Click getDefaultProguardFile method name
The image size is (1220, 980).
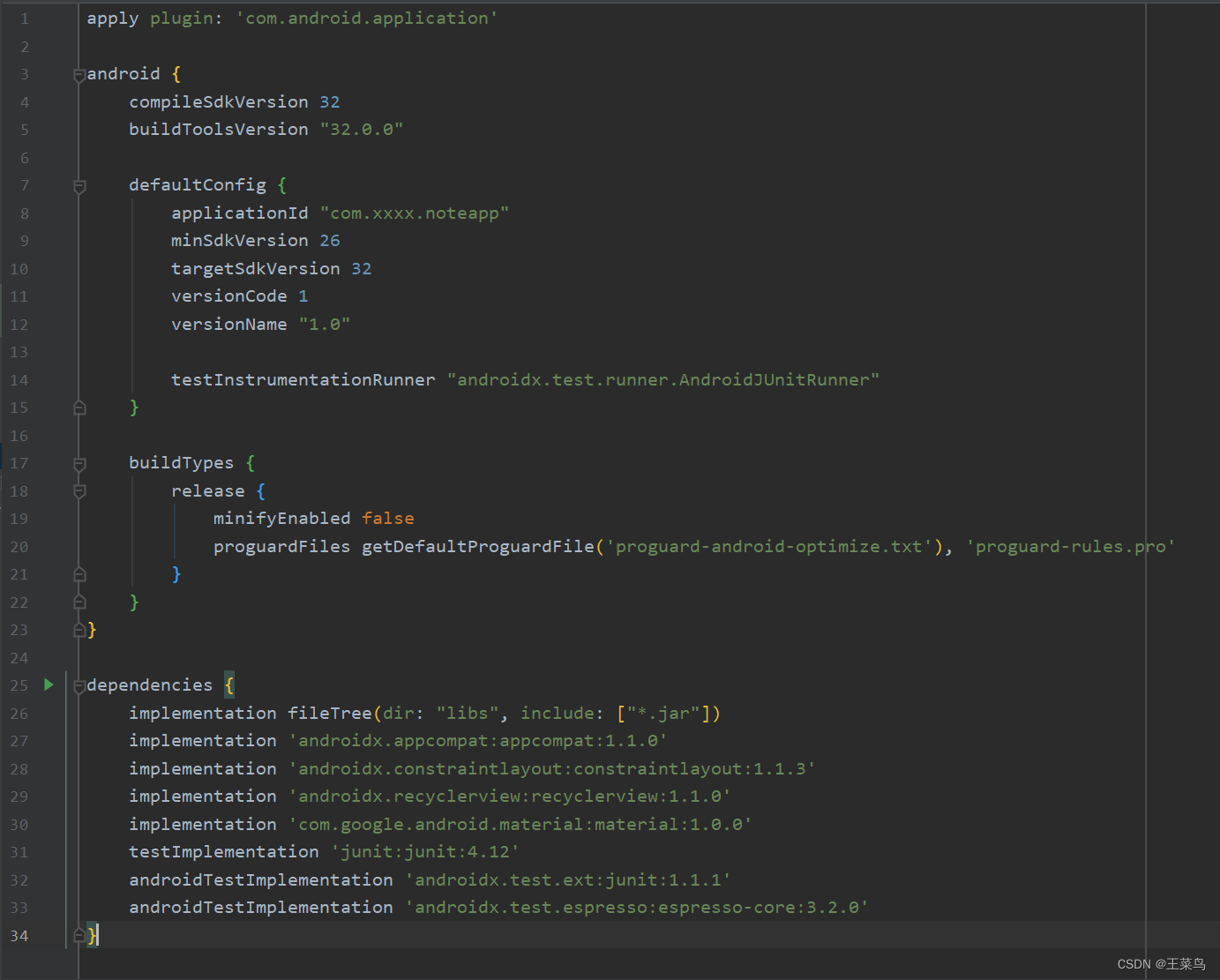tap(478, 546)
